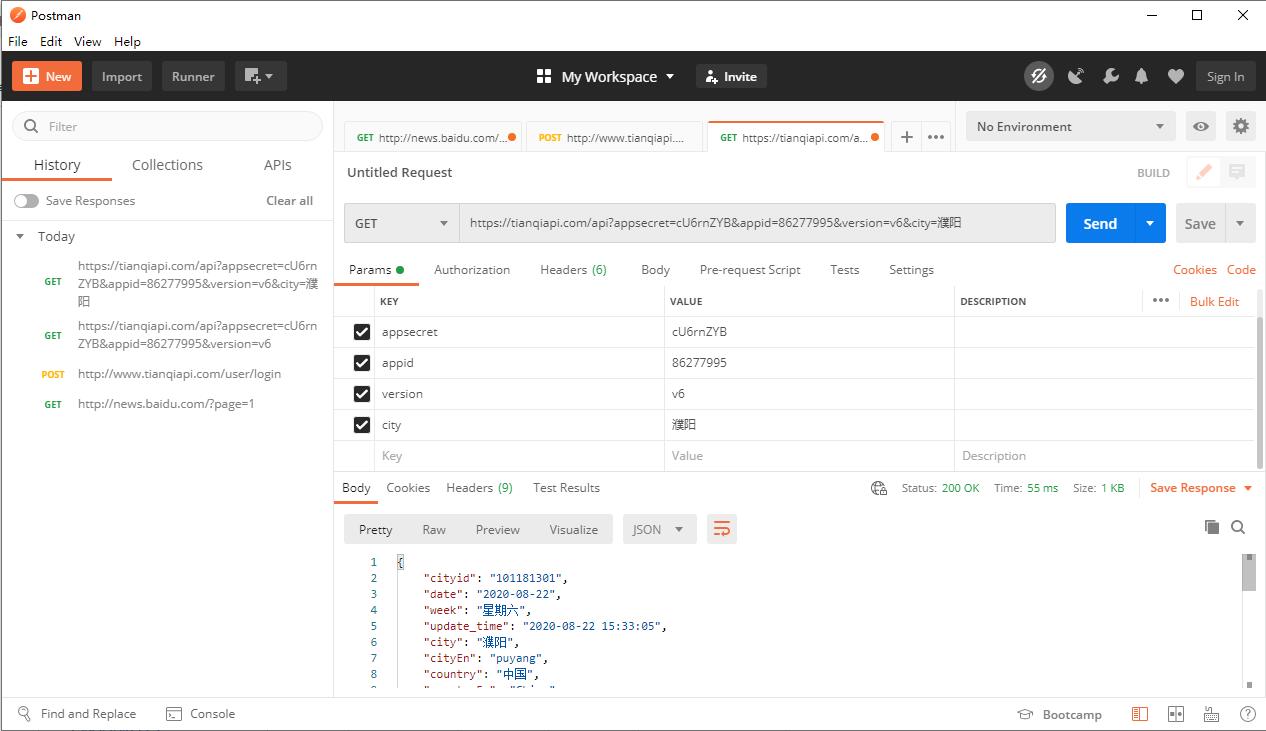Viewport: 1266px width, 731px height.
Task: Click Clear all in History
Action: (x=289, y=201)
